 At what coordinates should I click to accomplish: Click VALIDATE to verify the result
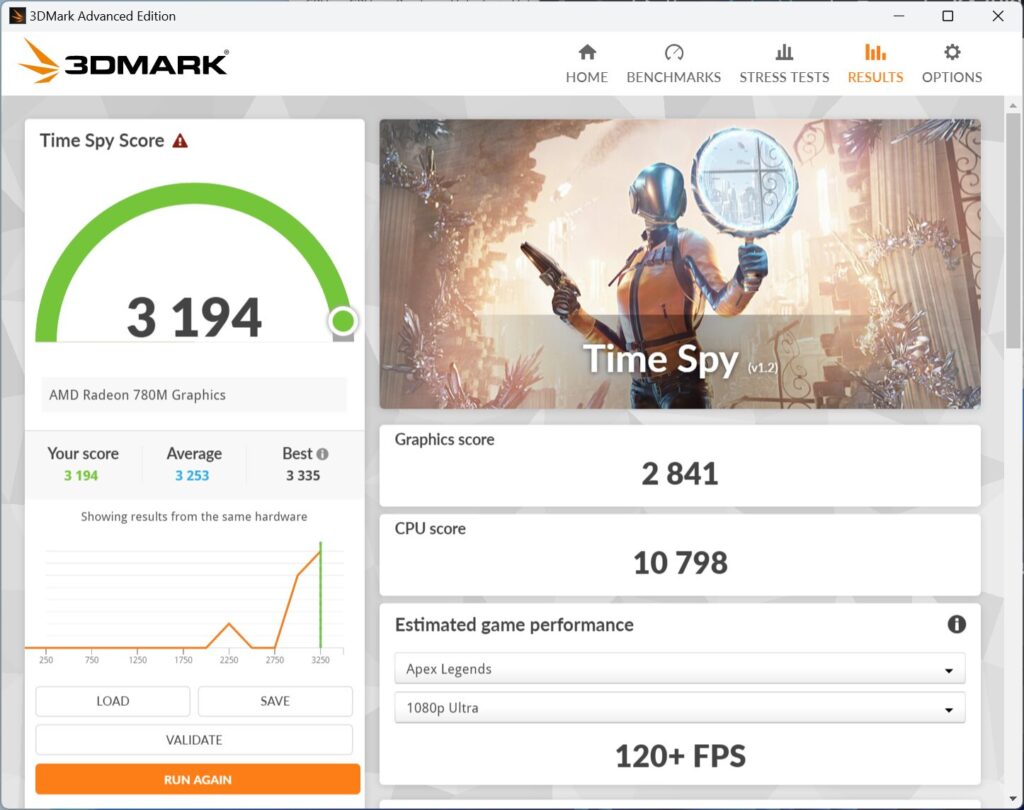coord(194,740)
